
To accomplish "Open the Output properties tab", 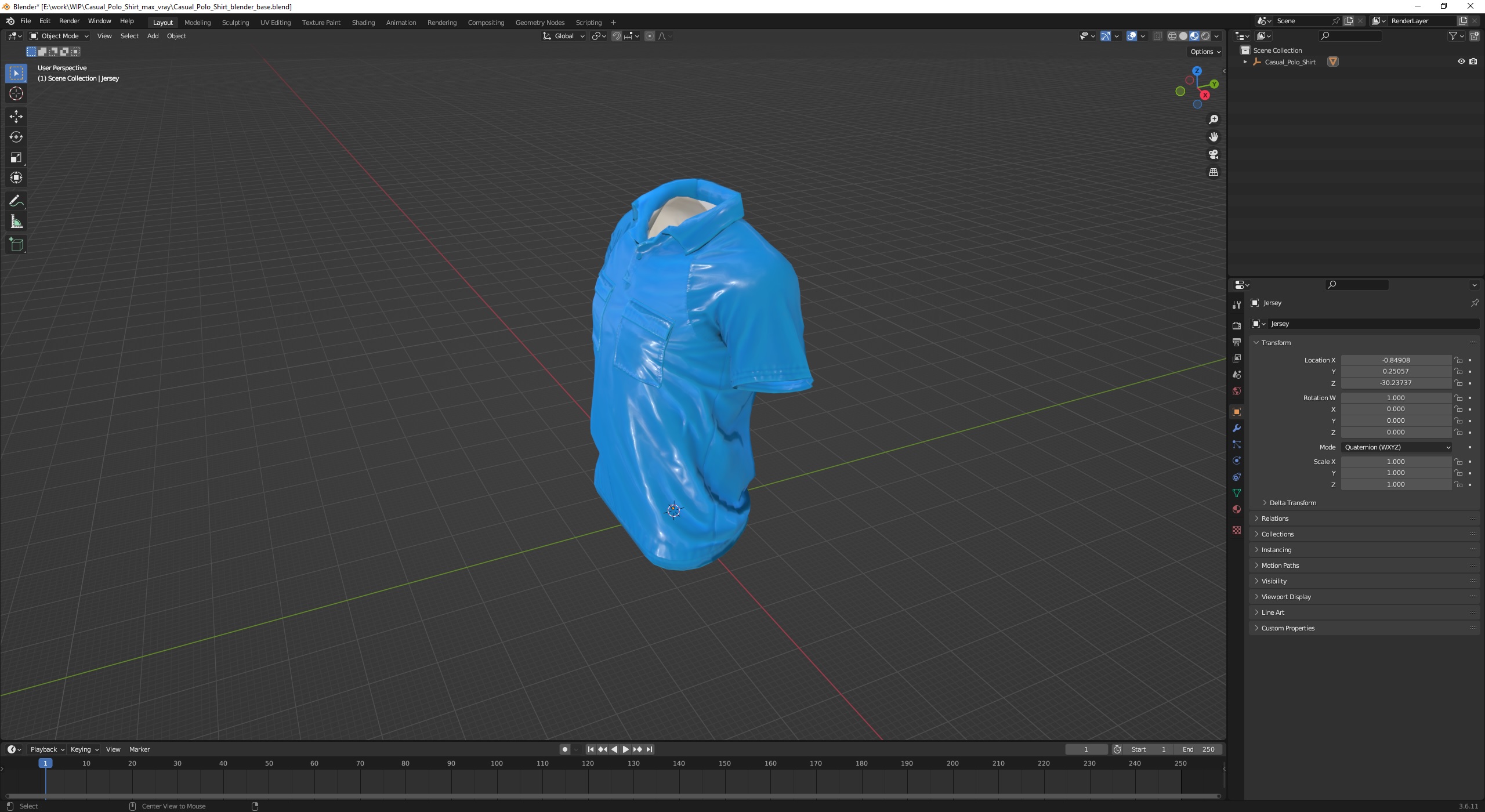I will tap(1237, 342).
